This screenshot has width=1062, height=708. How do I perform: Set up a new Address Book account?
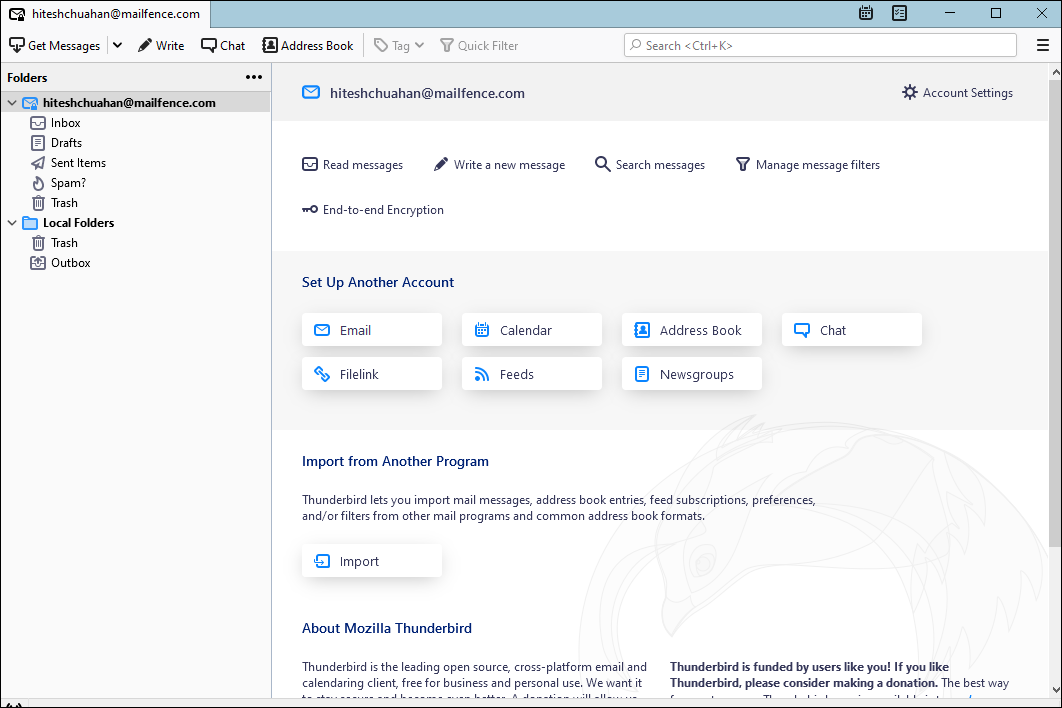point(692,330)
